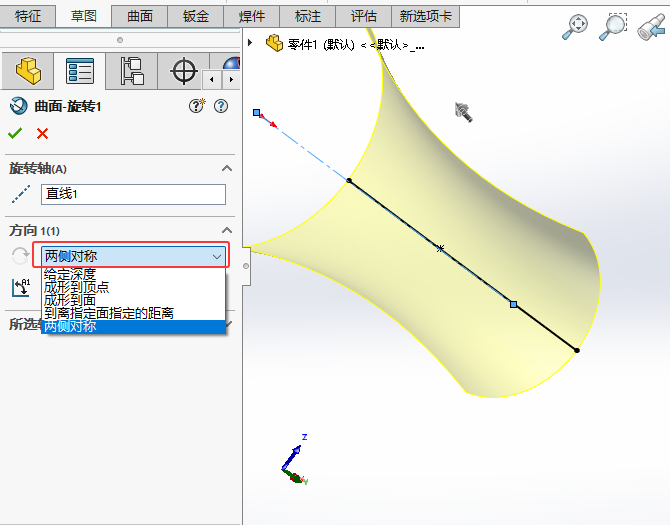The height and width of the screenshot is (525, 670).
Task: Switch to the 评估 tab
Action: (364, 16)
